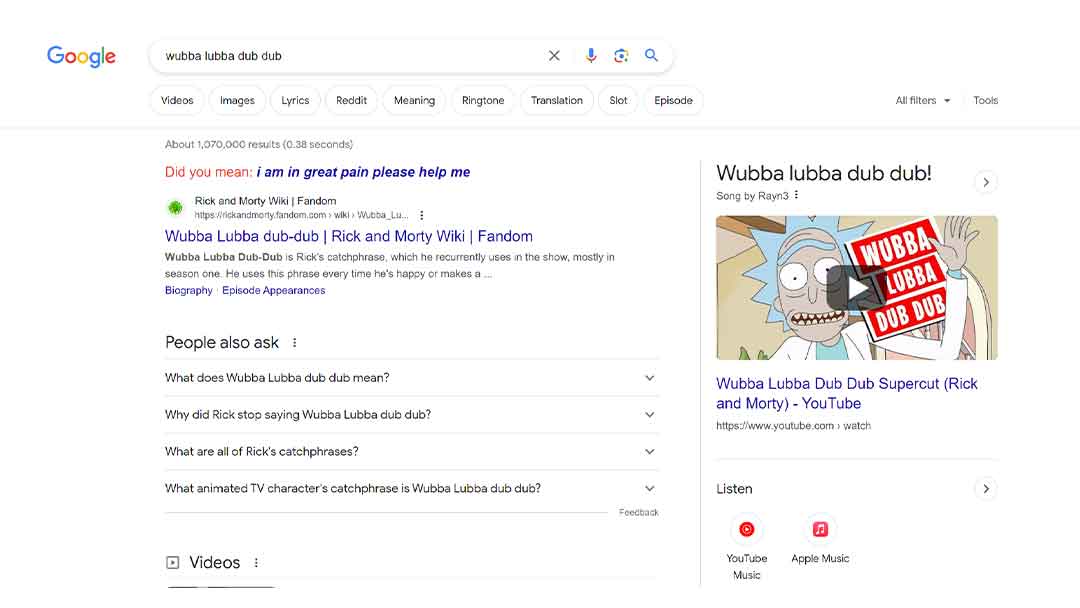Select the Videos filter chip
Screen dimensions: 1080x608
coord(177,101)
